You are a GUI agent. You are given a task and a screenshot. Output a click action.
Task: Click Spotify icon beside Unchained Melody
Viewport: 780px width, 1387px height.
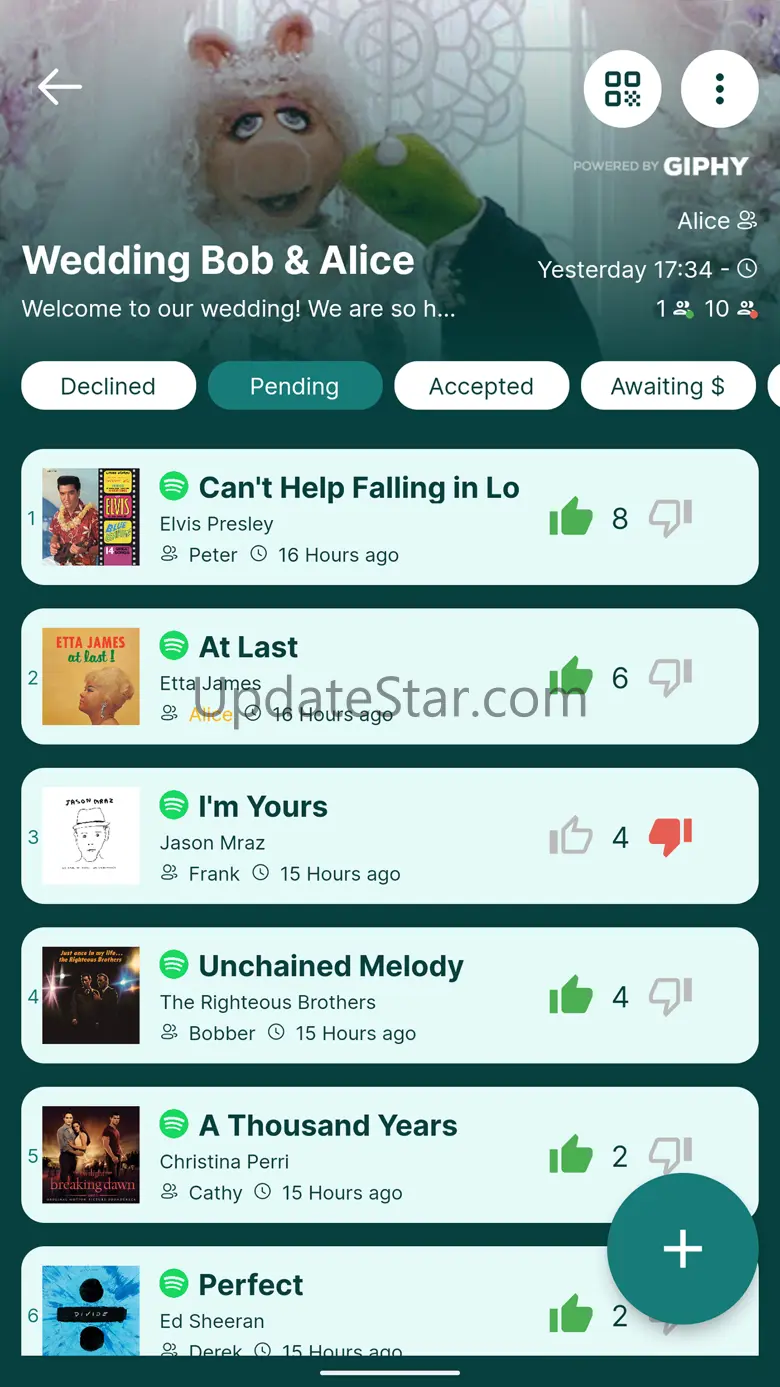tap(174, 965)
